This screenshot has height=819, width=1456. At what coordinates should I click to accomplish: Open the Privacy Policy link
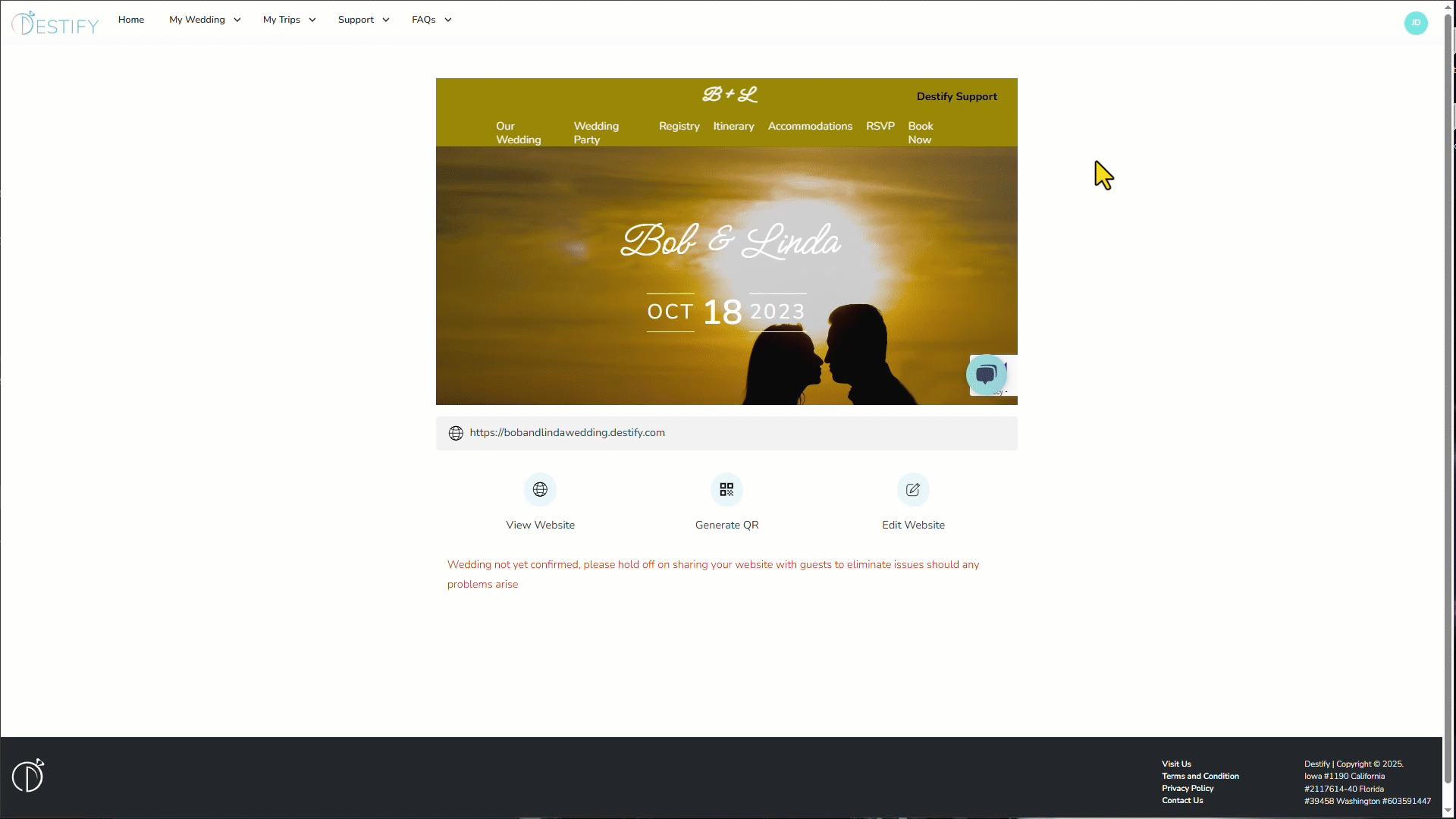click(1188, 788)
